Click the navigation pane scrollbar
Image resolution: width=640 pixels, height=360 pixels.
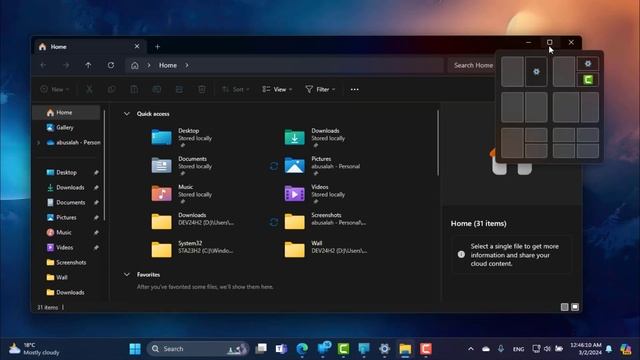coord(105,165)
